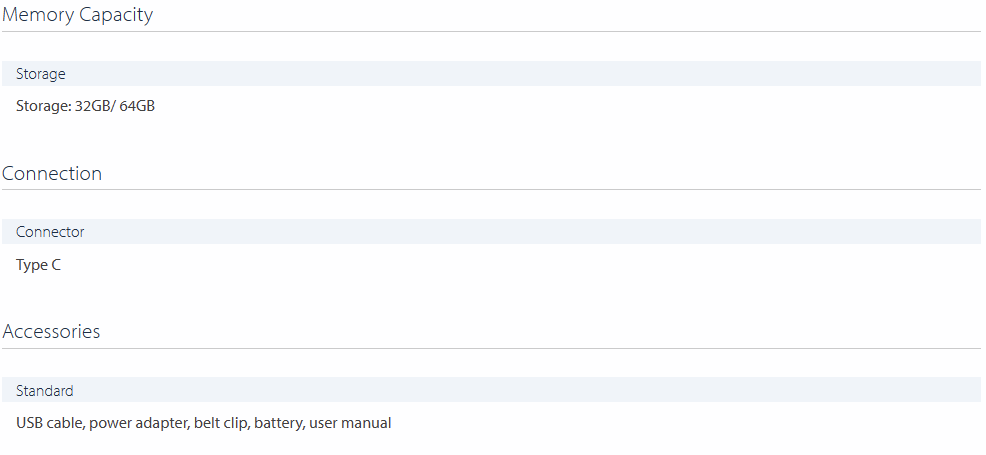This screenshot has height=455, width=986.
Task: Click the 'Storage:' prefix in the value line
Action: pos(43,106)
